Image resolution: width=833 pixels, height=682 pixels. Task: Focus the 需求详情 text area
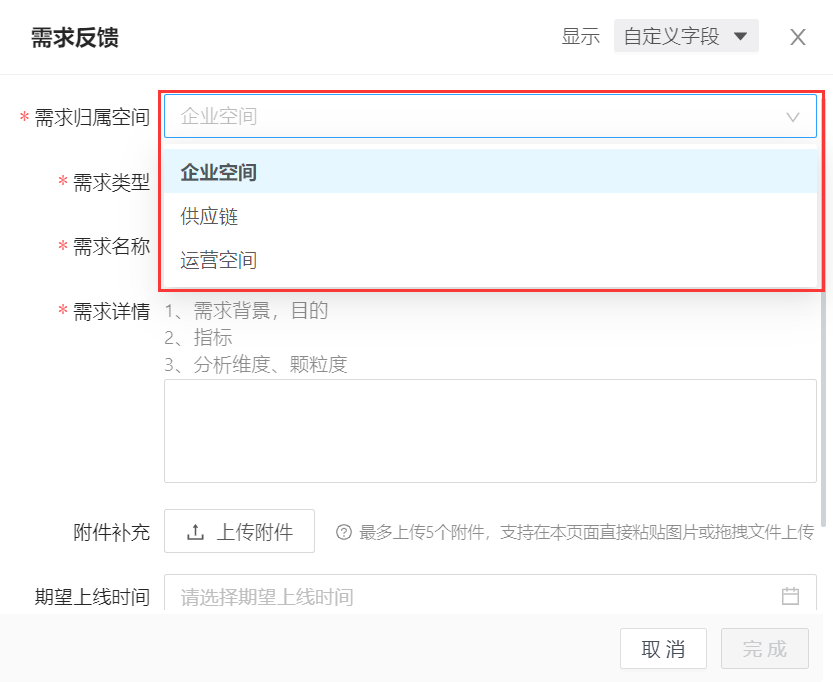point(490,430)
